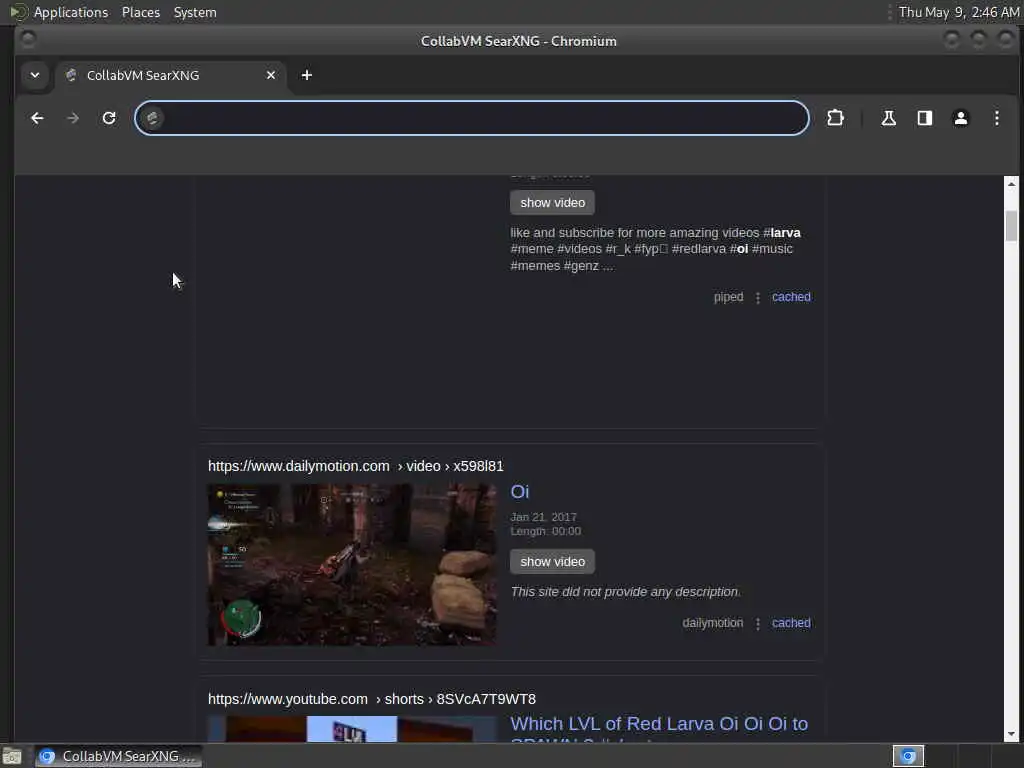
Task: Click the CollabVM SearXNG taskbar window button
Action: [118, 756]
